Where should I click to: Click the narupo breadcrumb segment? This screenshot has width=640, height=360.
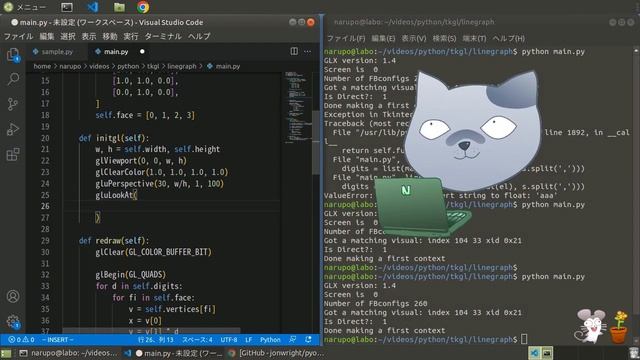tap(70, 66)
